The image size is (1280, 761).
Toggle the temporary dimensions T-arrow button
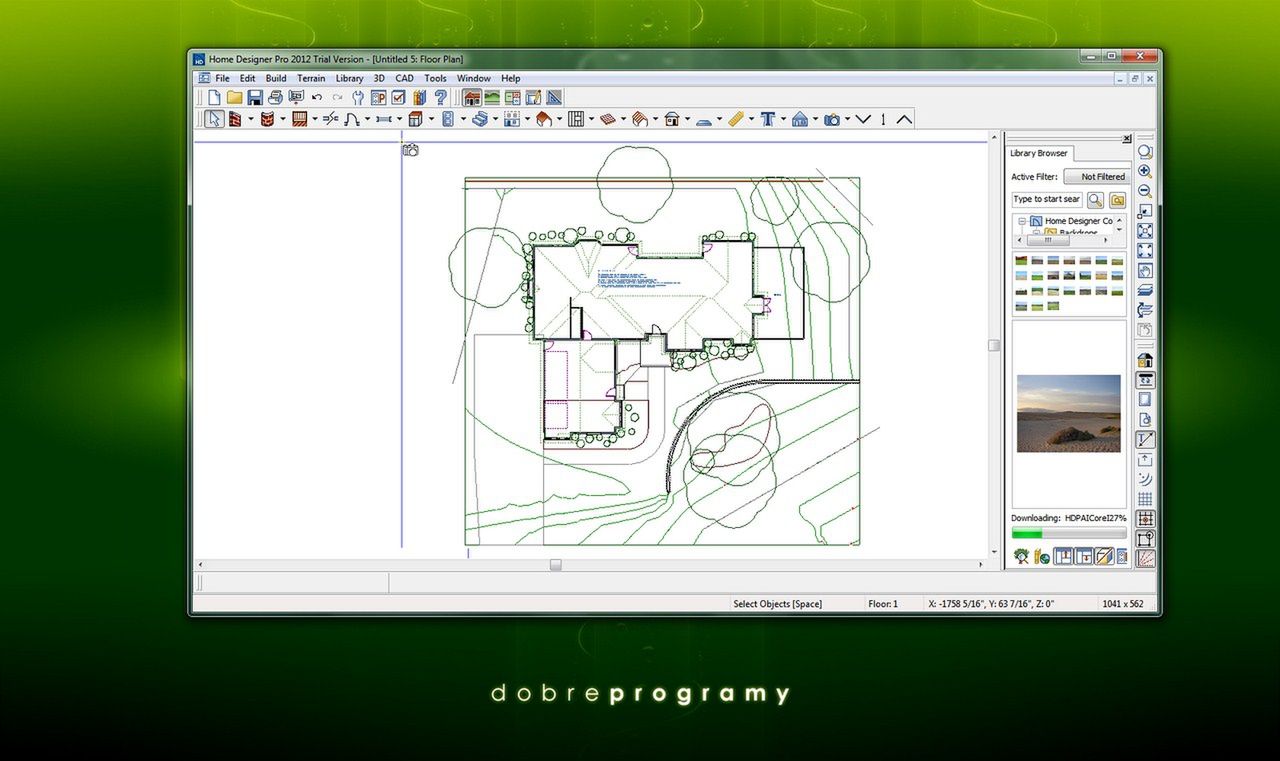[1145, 440]
